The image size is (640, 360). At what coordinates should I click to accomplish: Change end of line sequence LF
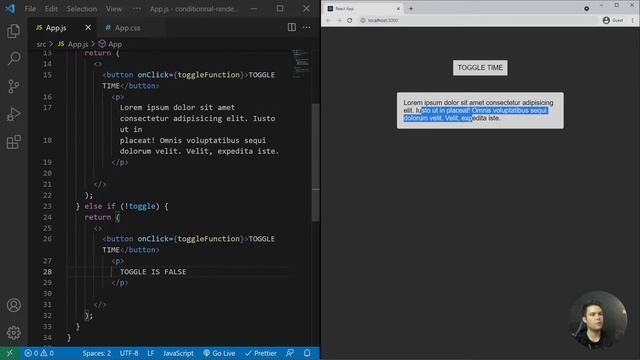coord(151,353)
